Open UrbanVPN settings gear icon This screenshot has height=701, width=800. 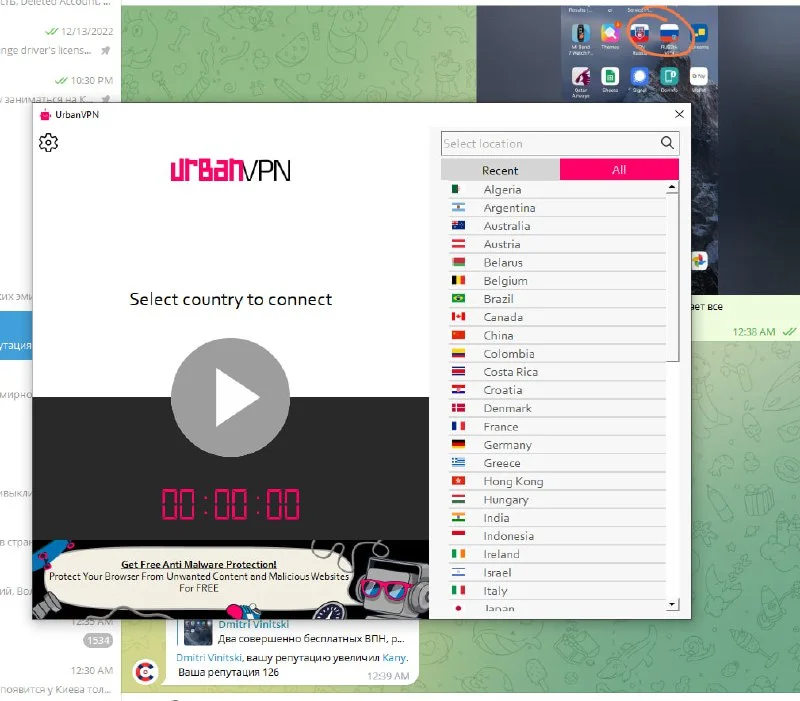(48, 143)
